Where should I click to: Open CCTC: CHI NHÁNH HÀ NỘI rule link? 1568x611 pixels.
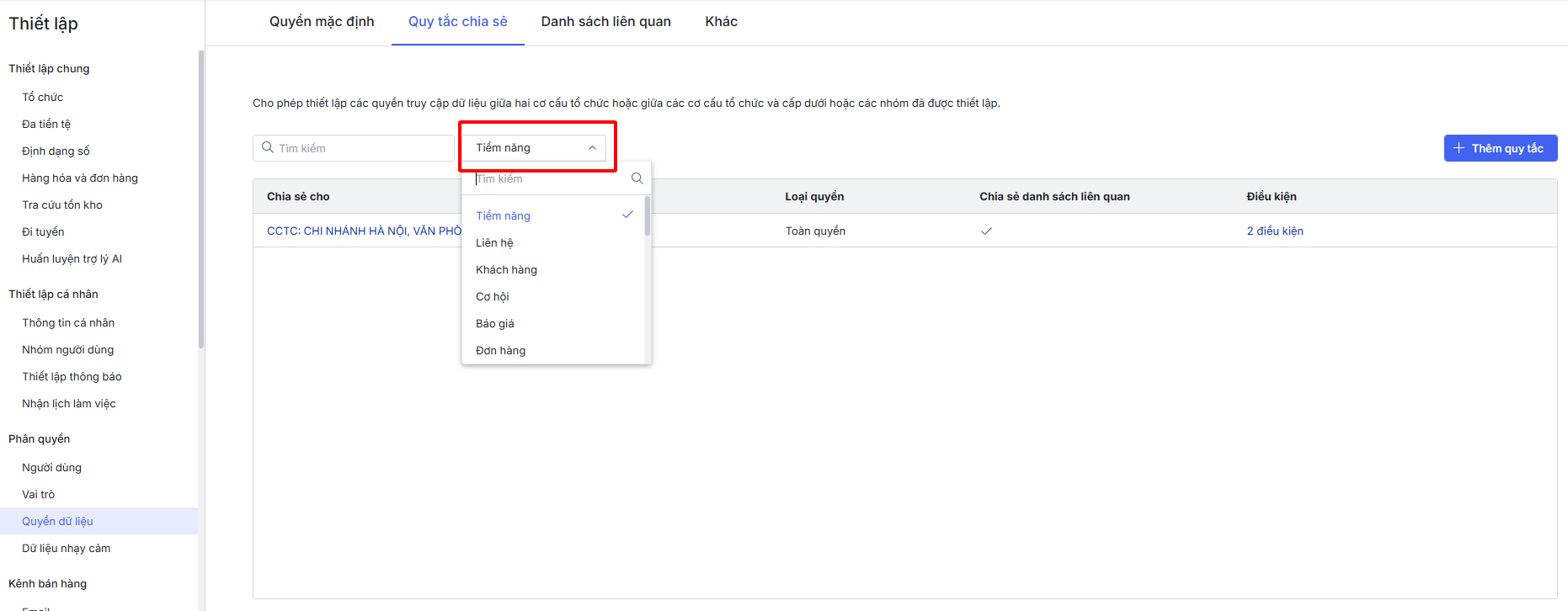click(x=364, y=231)
